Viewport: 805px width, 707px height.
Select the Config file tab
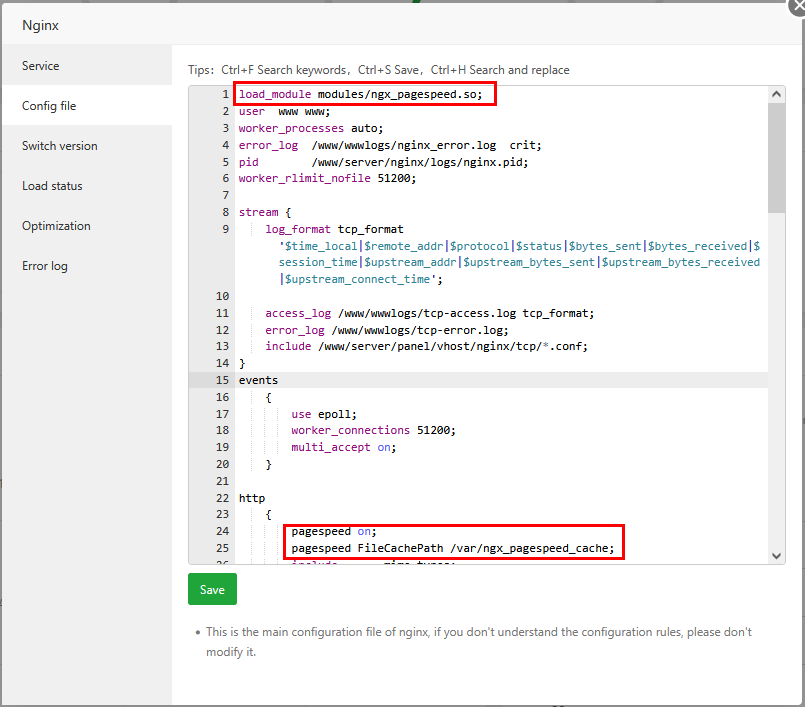[x=49, y=106]
